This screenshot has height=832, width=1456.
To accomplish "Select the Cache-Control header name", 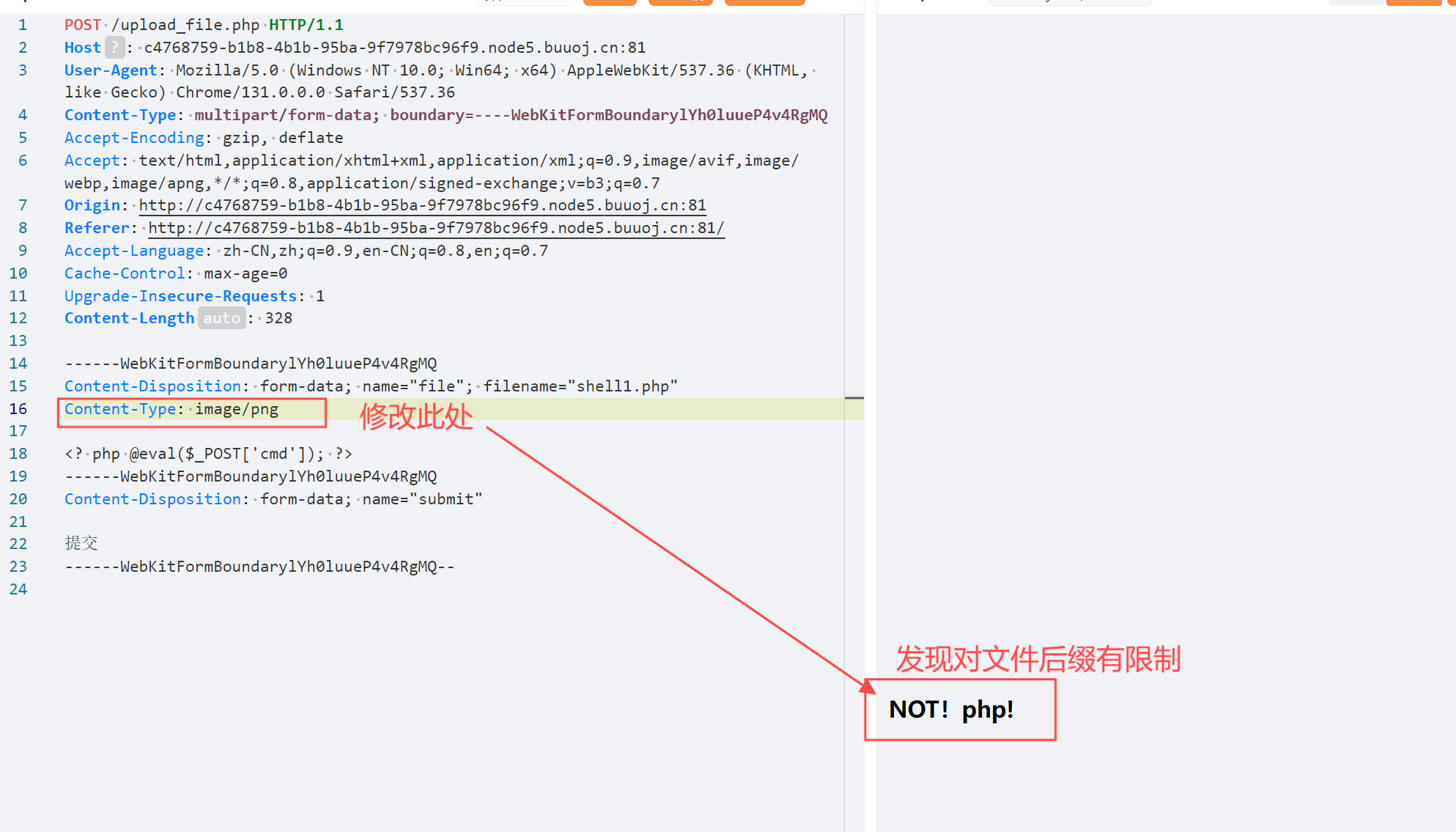I will (x=125, y=273).
